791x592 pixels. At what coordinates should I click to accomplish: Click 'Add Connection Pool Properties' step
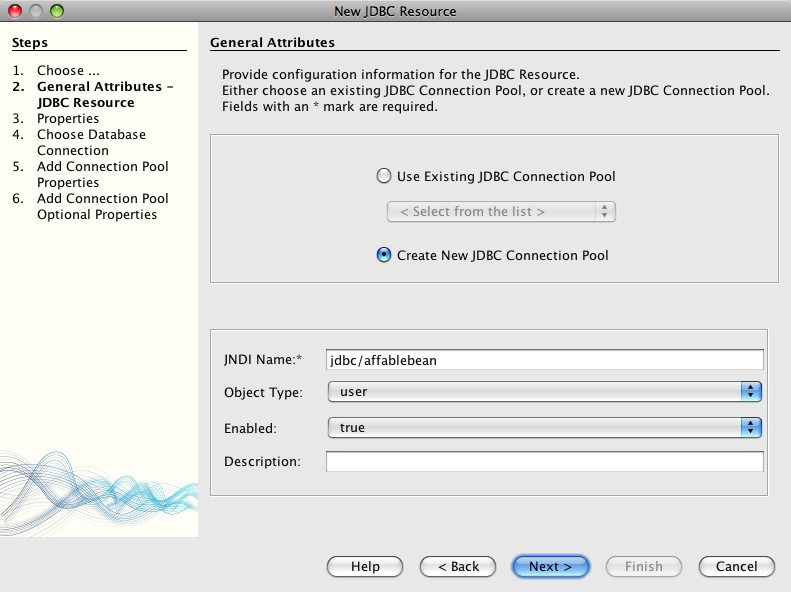point(102,174)
